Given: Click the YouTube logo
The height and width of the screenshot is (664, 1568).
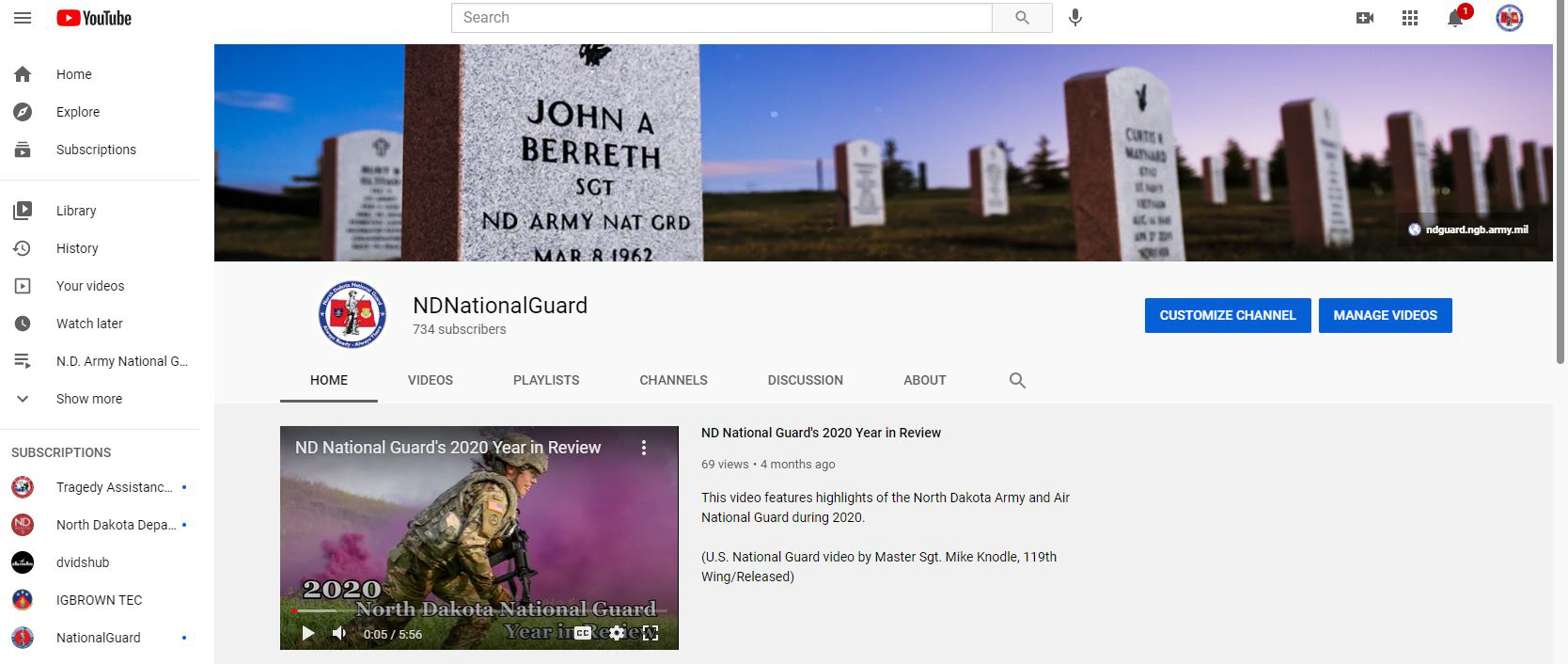Looking at the screenshot, I should [94, 18].
